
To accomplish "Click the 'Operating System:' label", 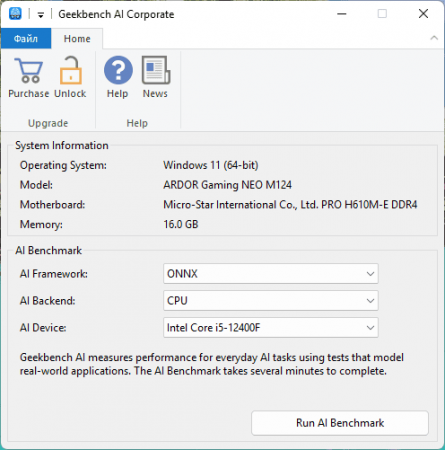I will [63, 165].
